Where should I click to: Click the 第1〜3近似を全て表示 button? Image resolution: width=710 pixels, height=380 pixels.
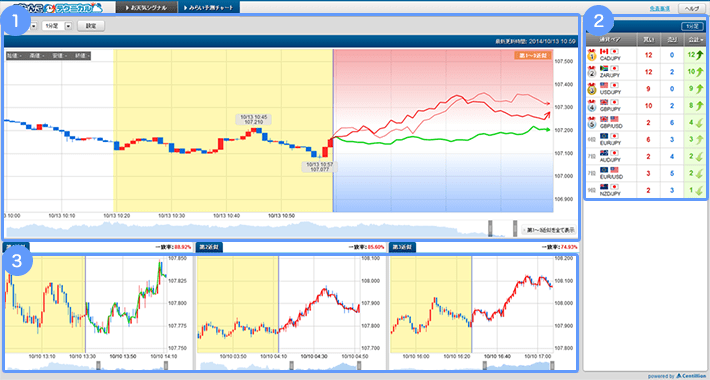pyautogui.click(x=548, y=230)
